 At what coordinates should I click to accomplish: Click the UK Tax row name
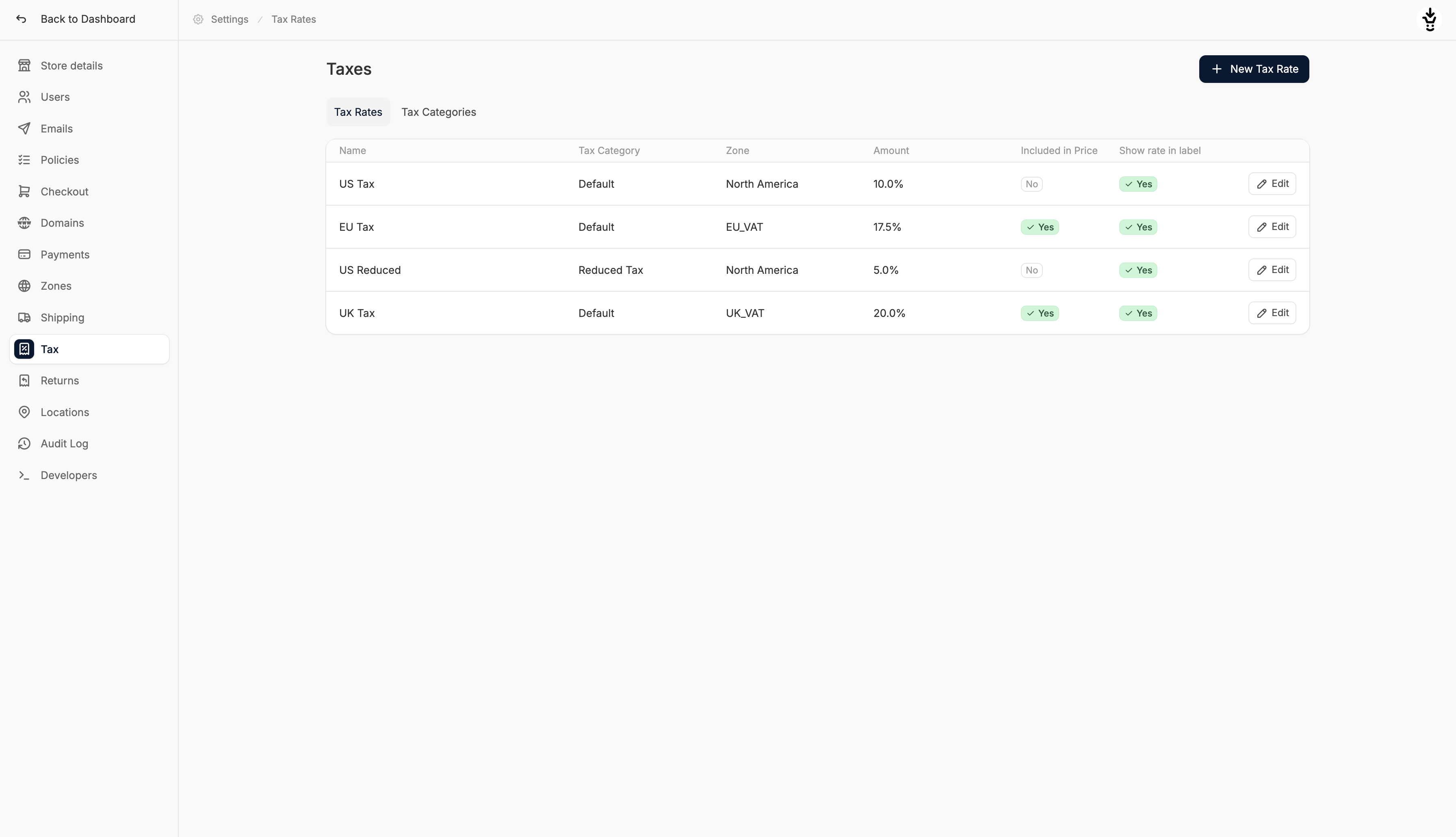[x=357, y=313]
